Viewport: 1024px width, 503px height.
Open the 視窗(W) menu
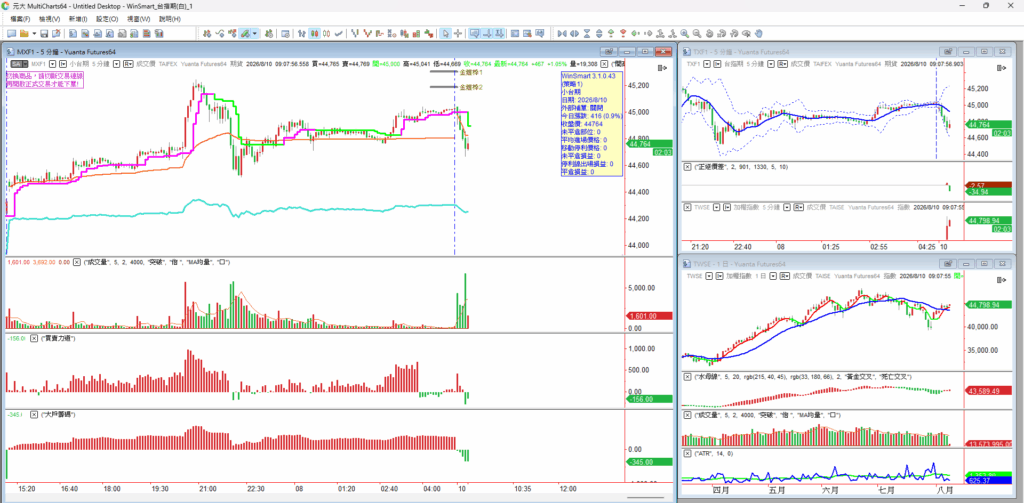[x=138, y=19]
